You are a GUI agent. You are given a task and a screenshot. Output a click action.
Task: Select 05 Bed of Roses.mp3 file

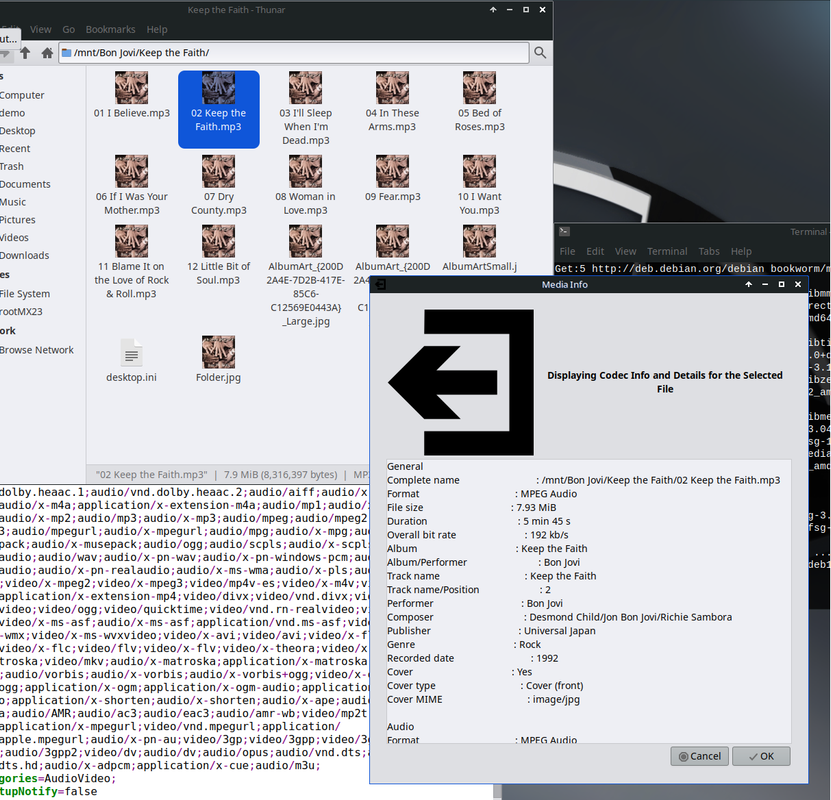tap(480, 102)
